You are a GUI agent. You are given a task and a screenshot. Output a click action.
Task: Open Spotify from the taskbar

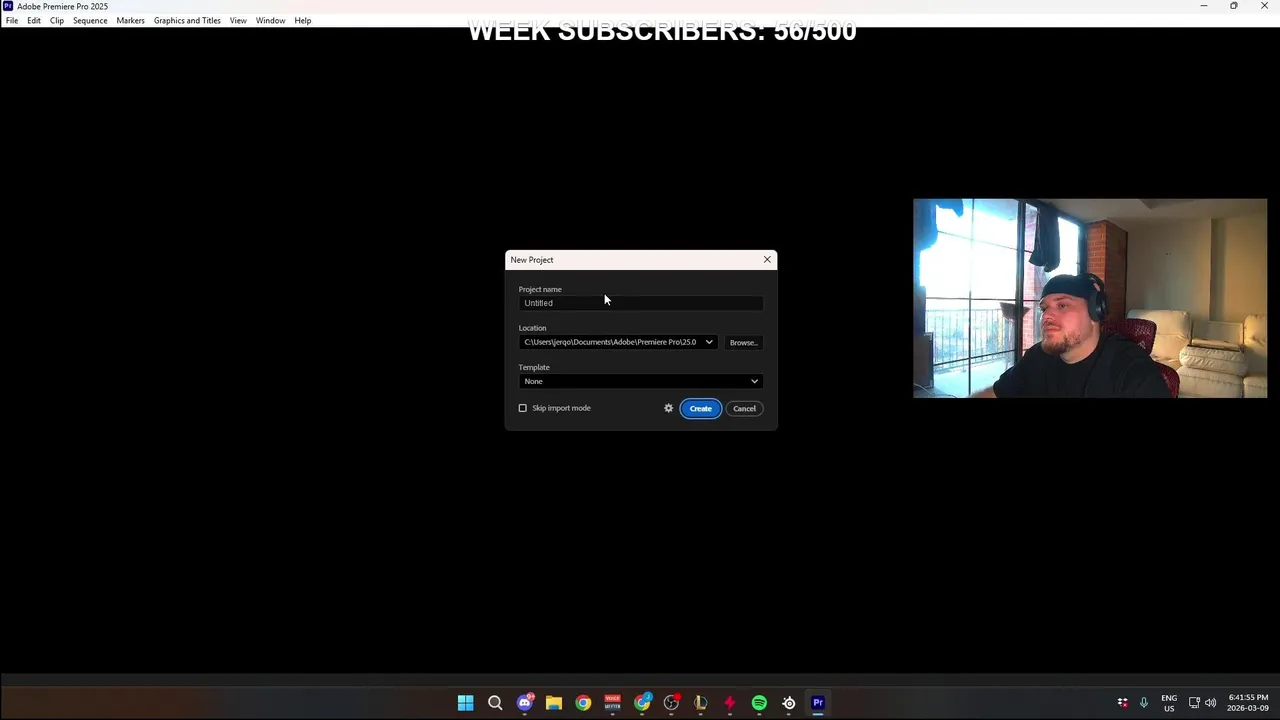[x=759, y=703]
